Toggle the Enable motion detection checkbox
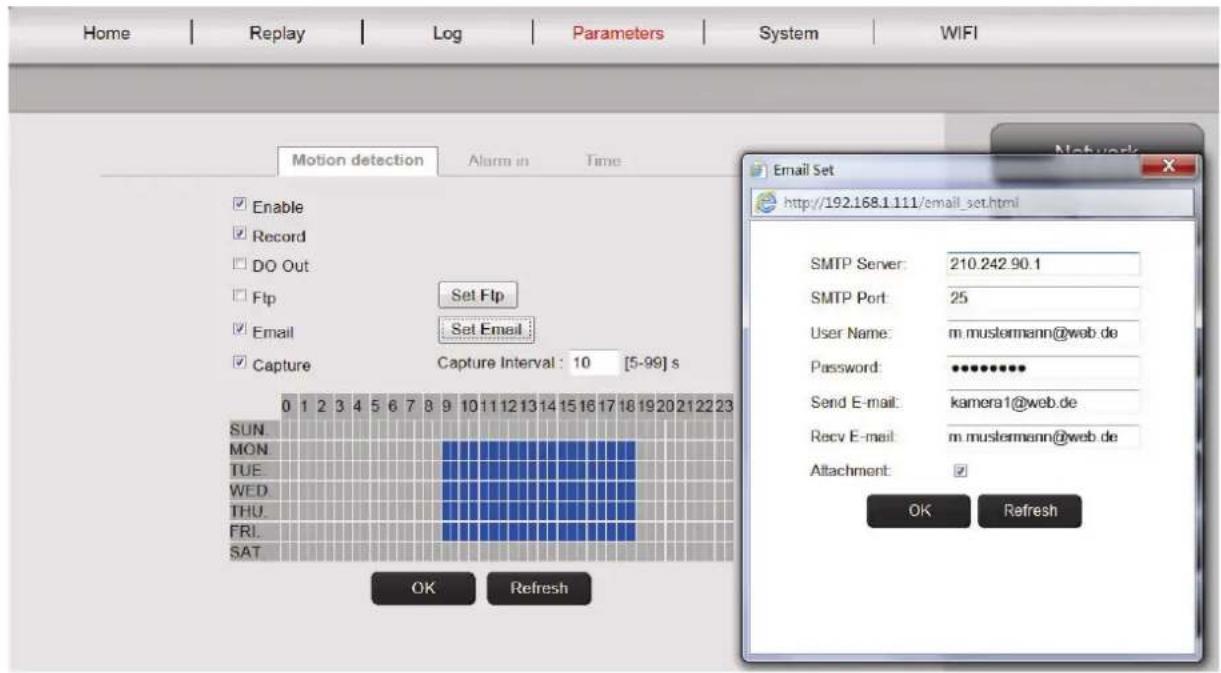The width and height of the screenshot is (1221, 673). click(x=239, y=206)
